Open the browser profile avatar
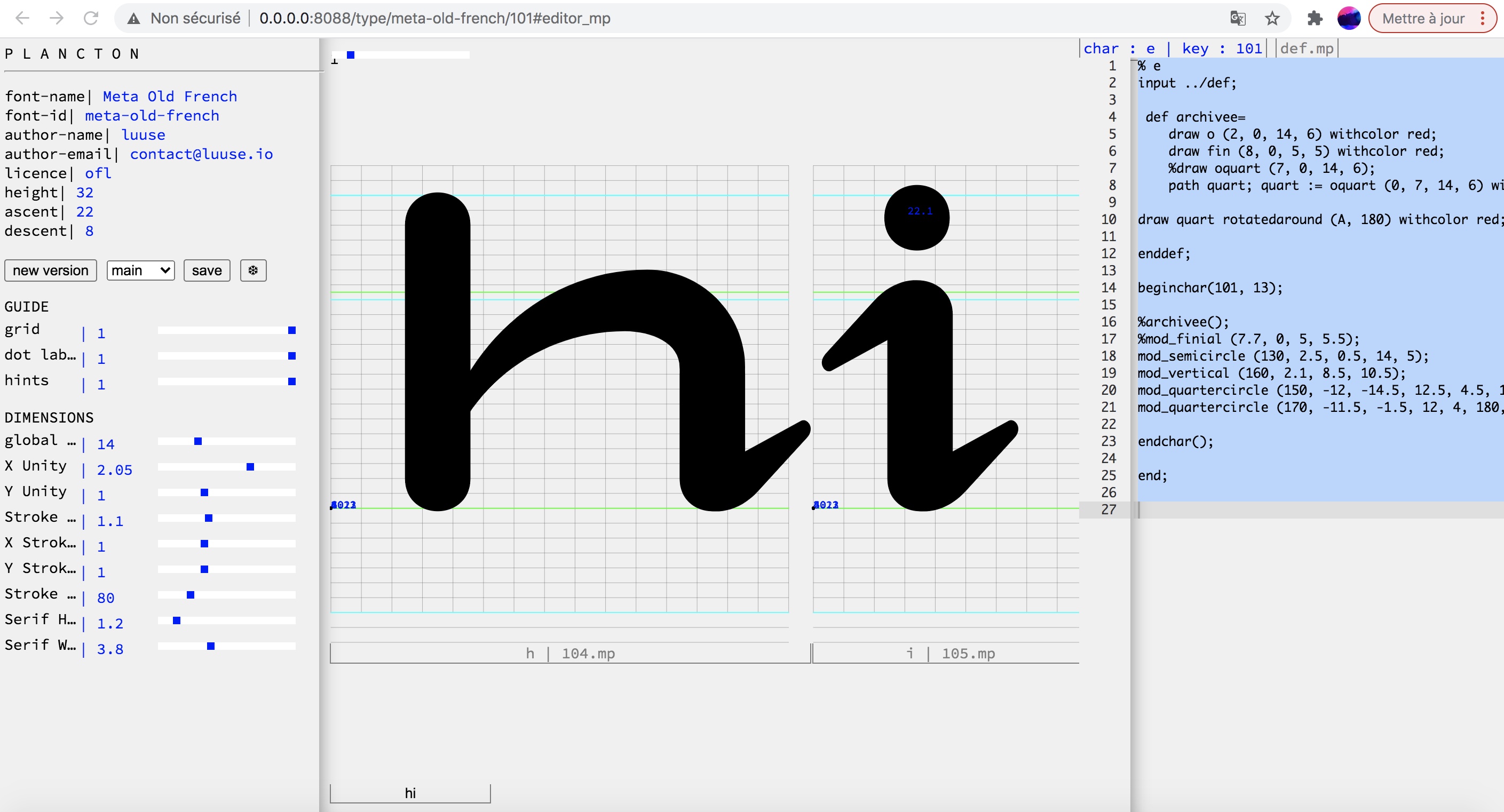The image size is (1504, 812). click(1349, 18)
